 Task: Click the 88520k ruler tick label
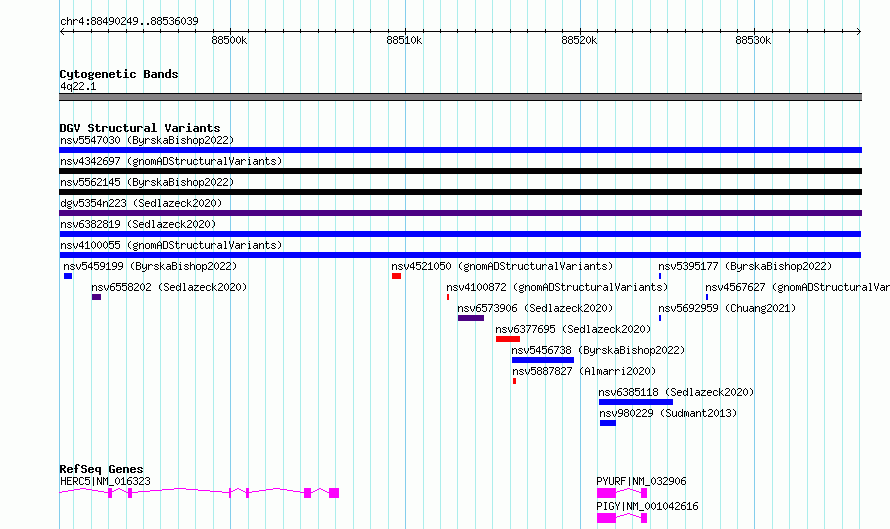tap(579, 40)
